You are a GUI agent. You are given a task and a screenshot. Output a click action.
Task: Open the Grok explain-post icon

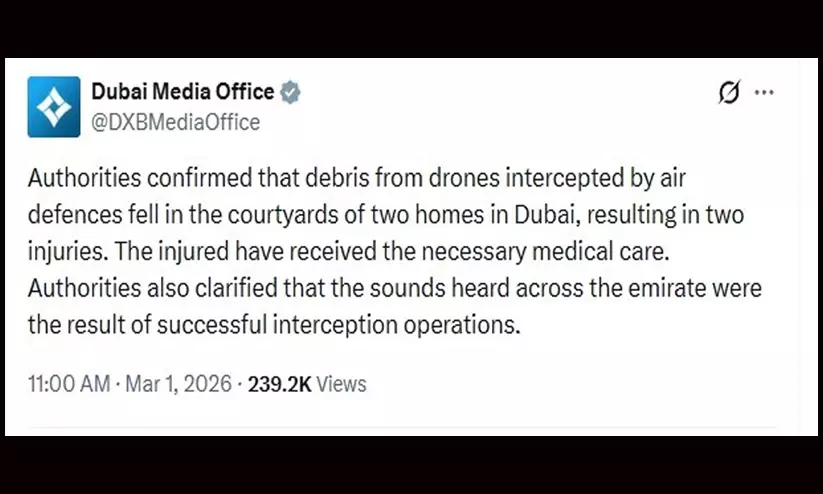click(730, 93)
